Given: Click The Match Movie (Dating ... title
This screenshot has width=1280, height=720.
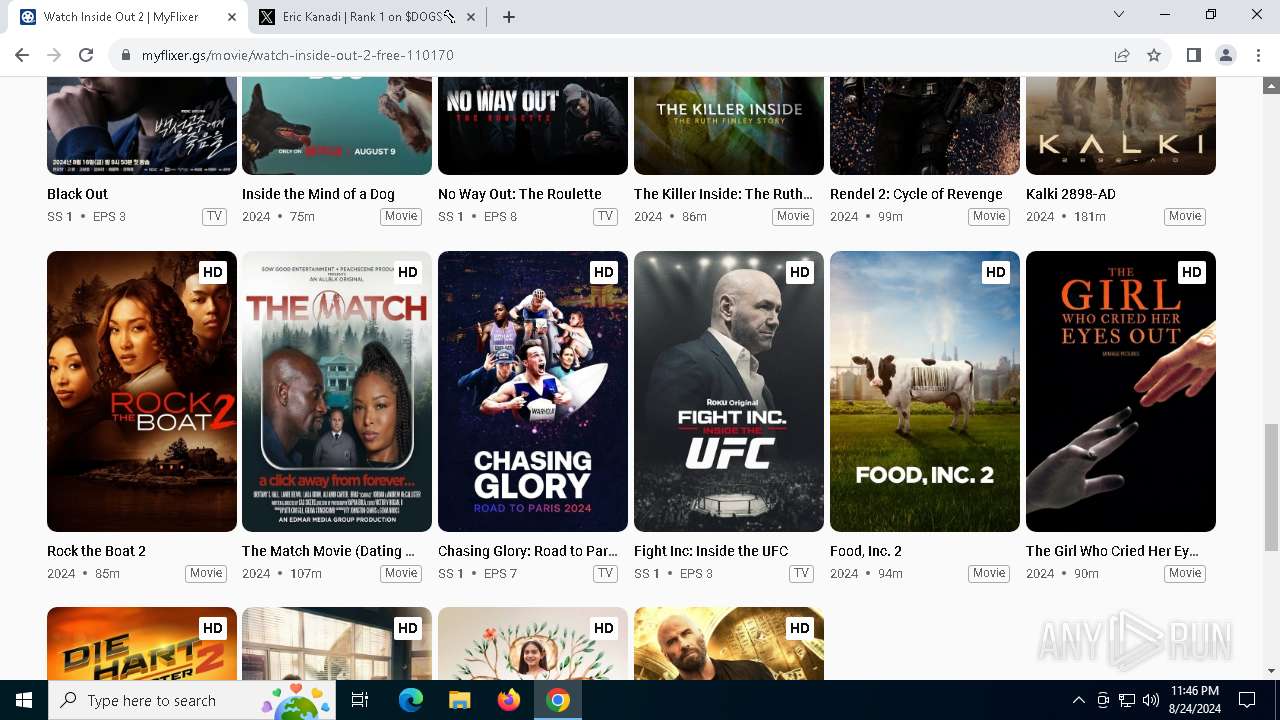Looking at the screenshot, I should tap(328, 551).
